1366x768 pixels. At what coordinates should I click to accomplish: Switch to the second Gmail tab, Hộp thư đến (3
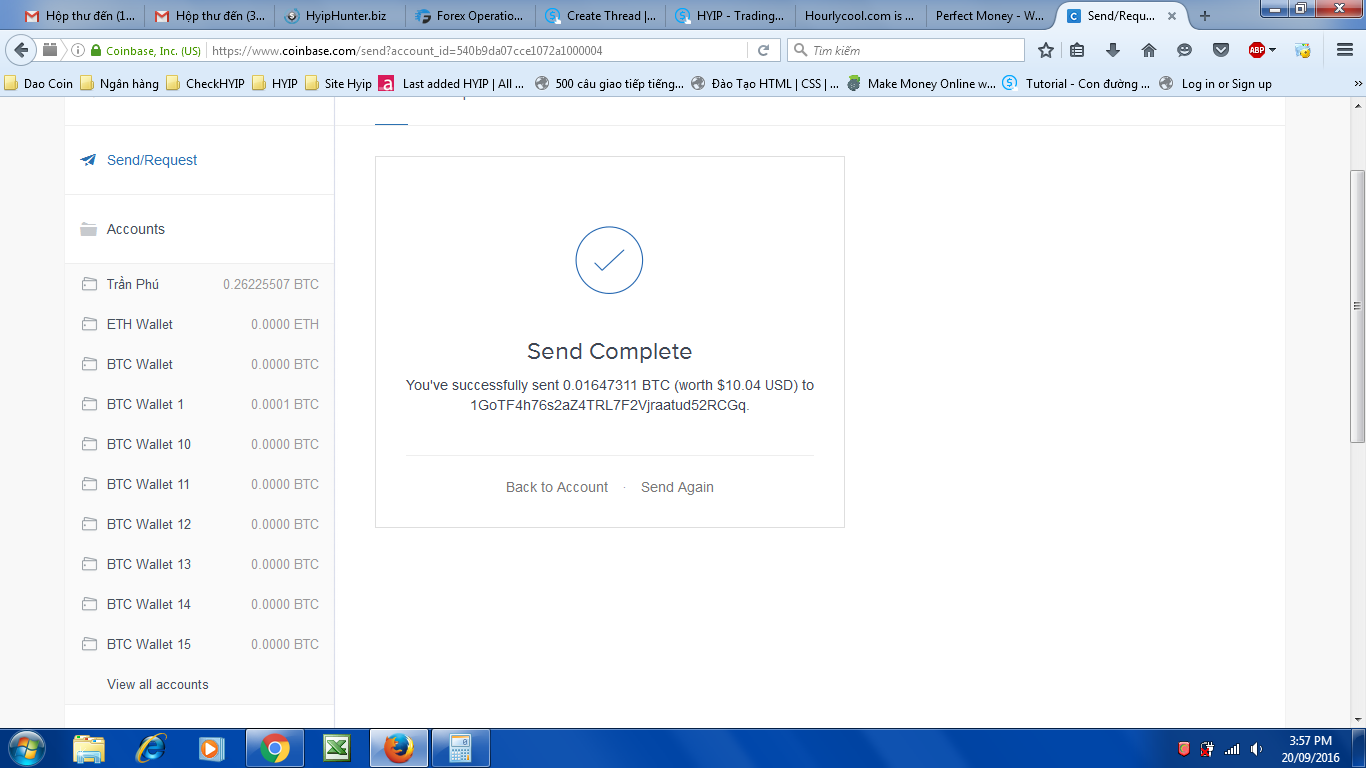click(x=210, y=16)
